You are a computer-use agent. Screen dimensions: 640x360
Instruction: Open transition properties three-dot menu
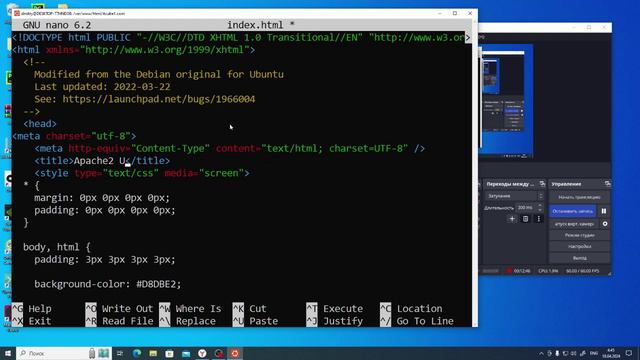pos(538,219)
